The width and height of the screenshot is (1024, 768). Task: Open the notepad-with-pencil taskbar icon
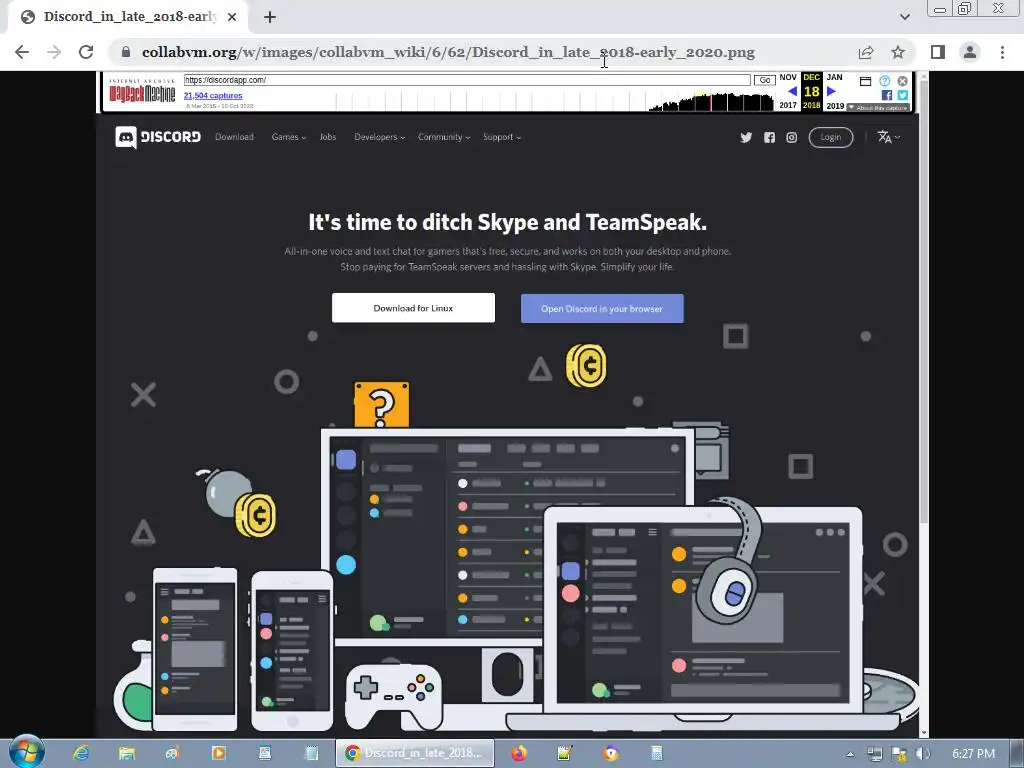click(x=565, y=753)
